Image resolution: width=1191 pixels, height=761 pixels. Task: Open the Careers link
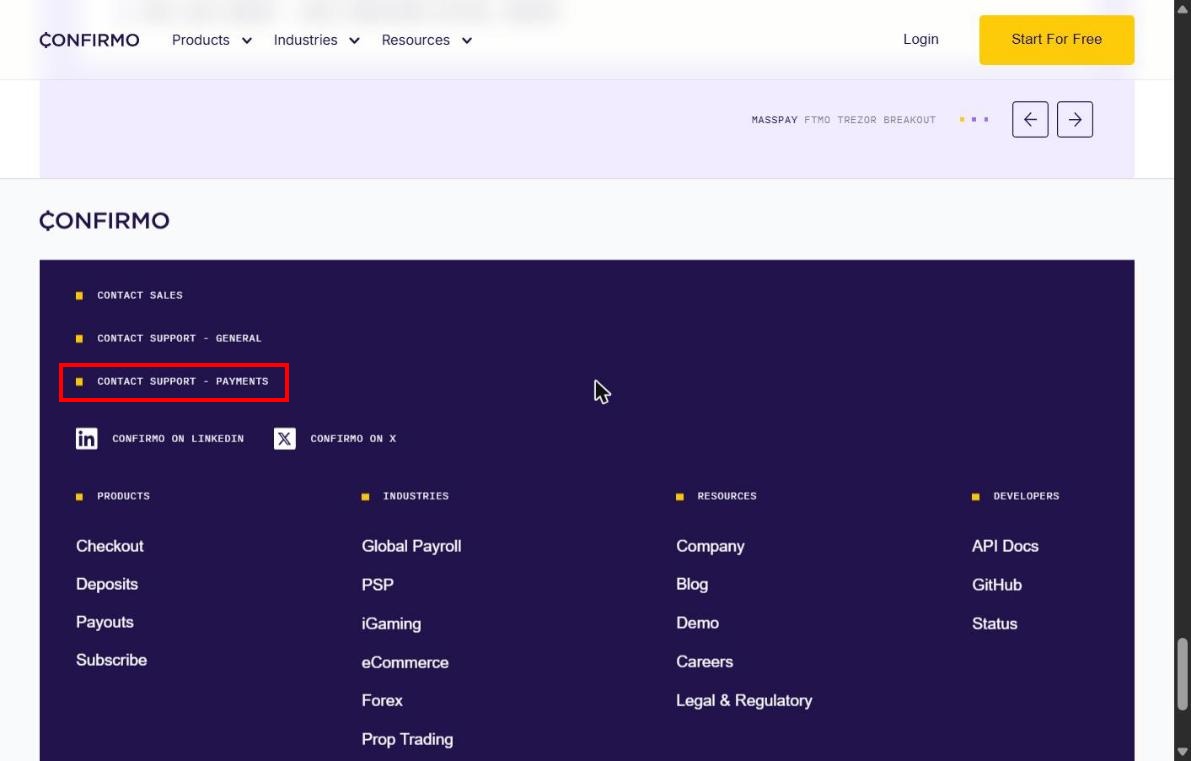click(705, 662)
